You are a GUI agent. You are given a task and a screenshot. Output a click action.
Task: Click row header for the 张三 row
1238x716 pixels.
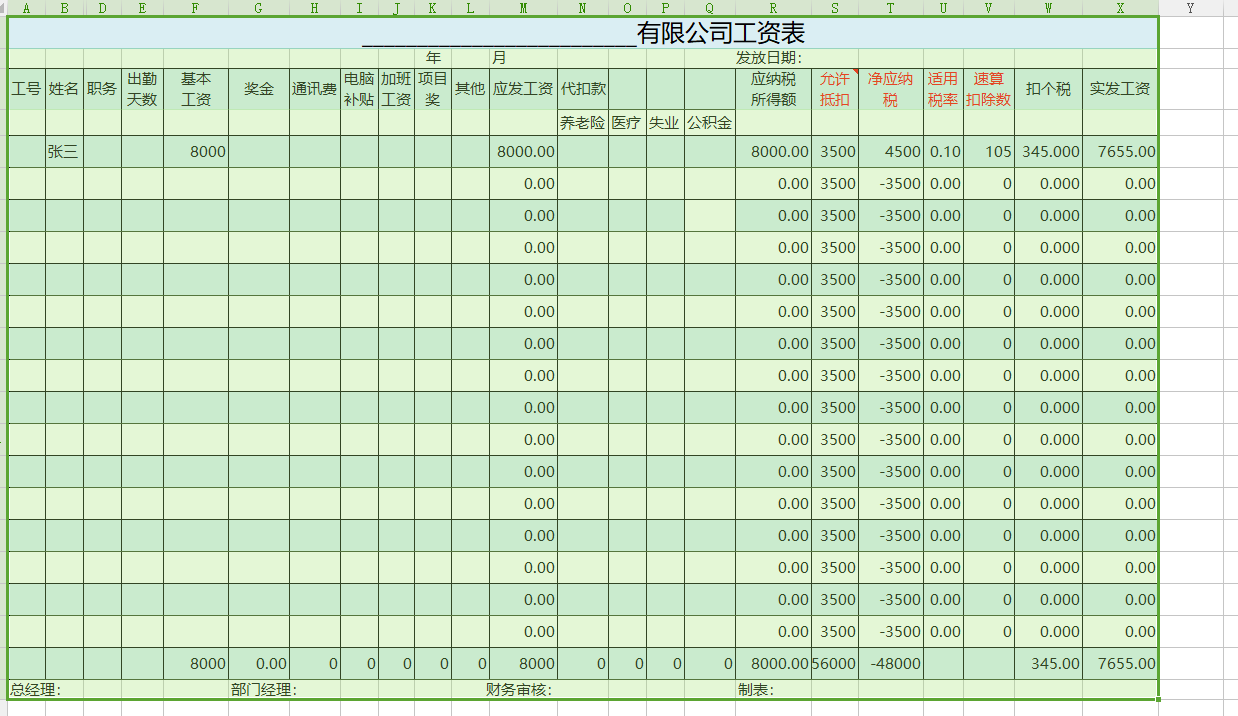coord(3,151)
